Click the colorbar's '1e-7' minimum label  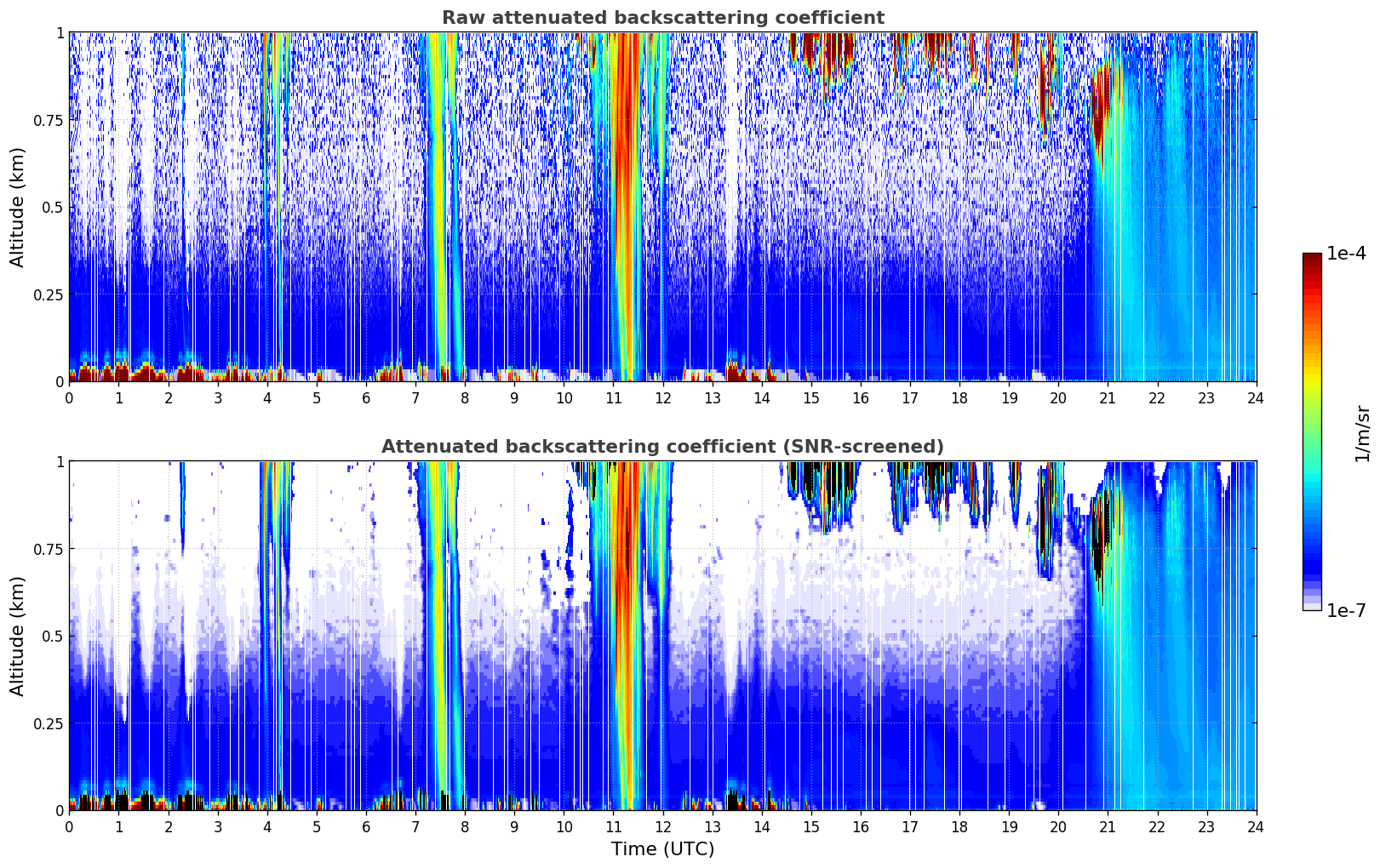[x=1346, y=610]
